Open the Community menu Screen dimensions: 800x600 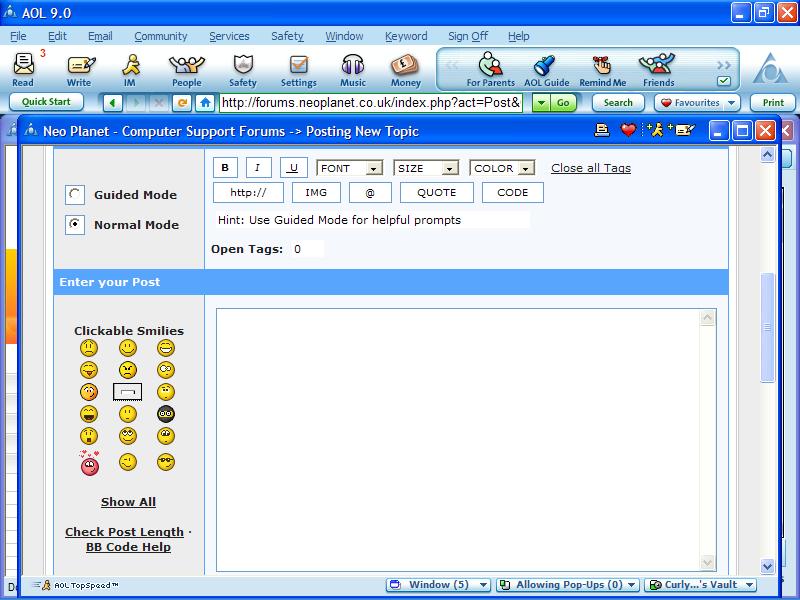161,36
